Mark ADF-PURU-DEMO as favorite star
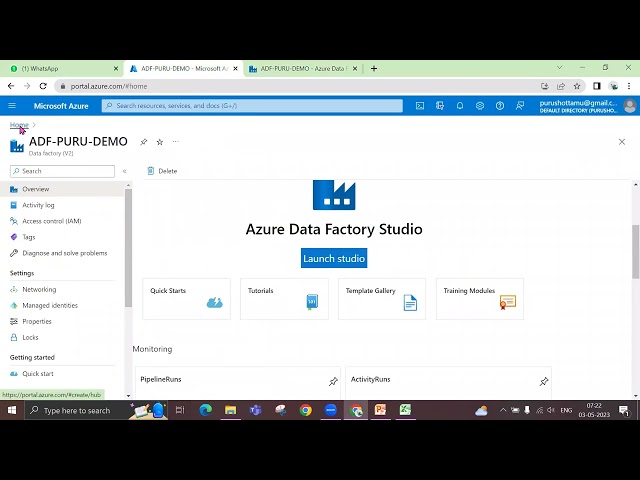 pos(160,142)
